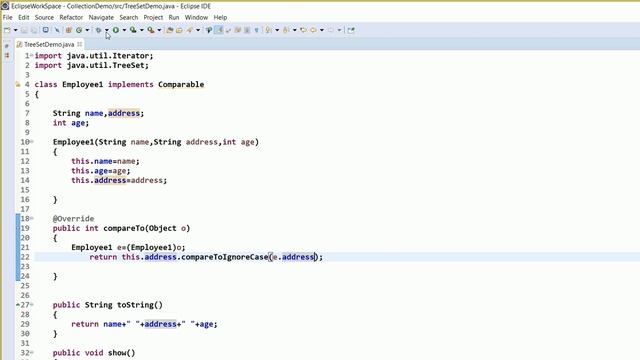Open the File menu
This screenshot has width=640, height=360.
click(7, 18)
